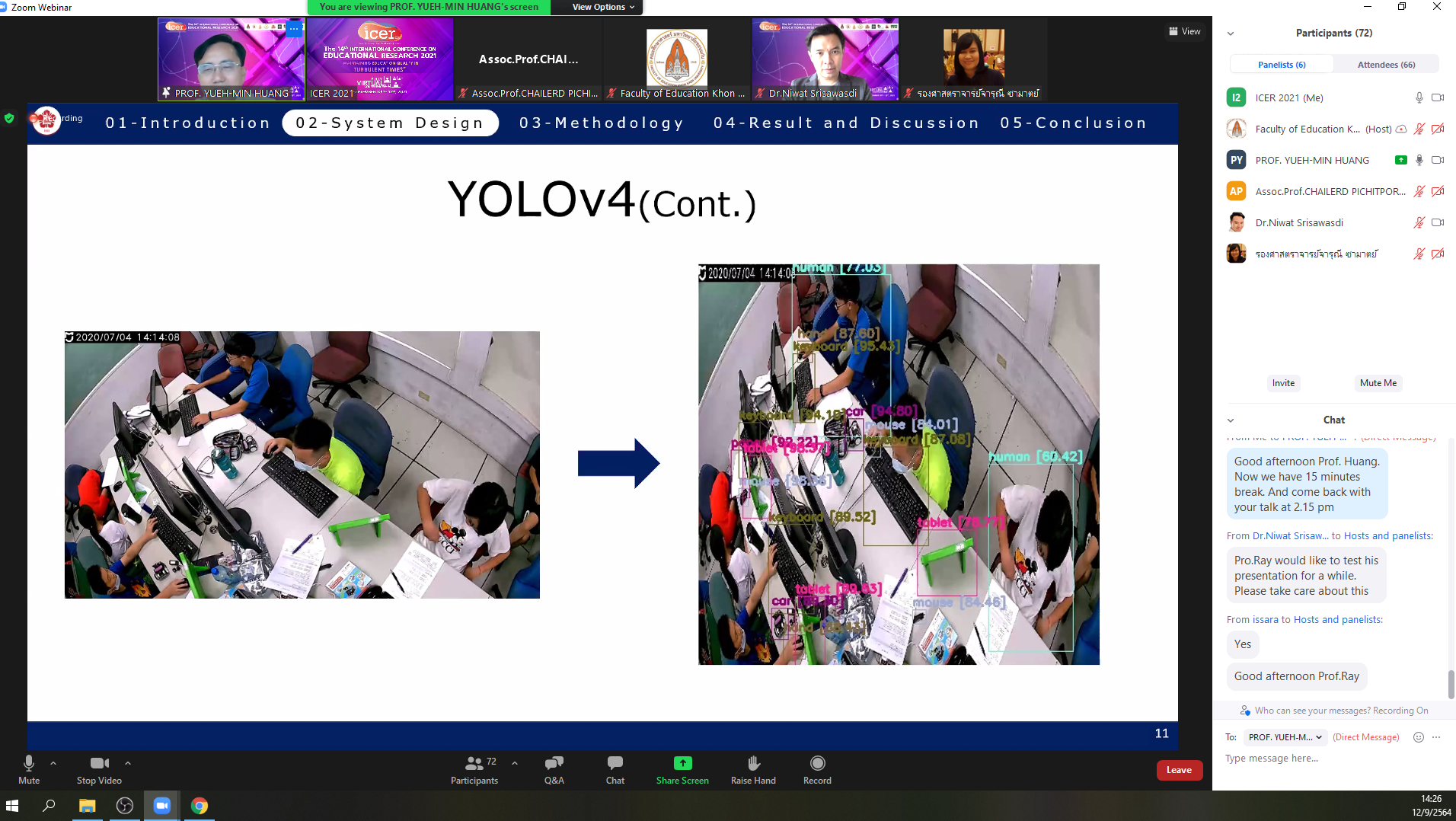
Task: Toggle Stop Video camera button
Action: pyautogui.click(x=99, y=763)
